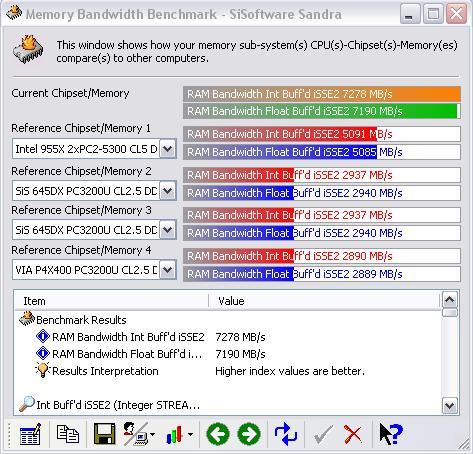This screenshot has width=473, height=454.
Task: Minimize the Sandra benchmark window
Action: coord(410,14)
